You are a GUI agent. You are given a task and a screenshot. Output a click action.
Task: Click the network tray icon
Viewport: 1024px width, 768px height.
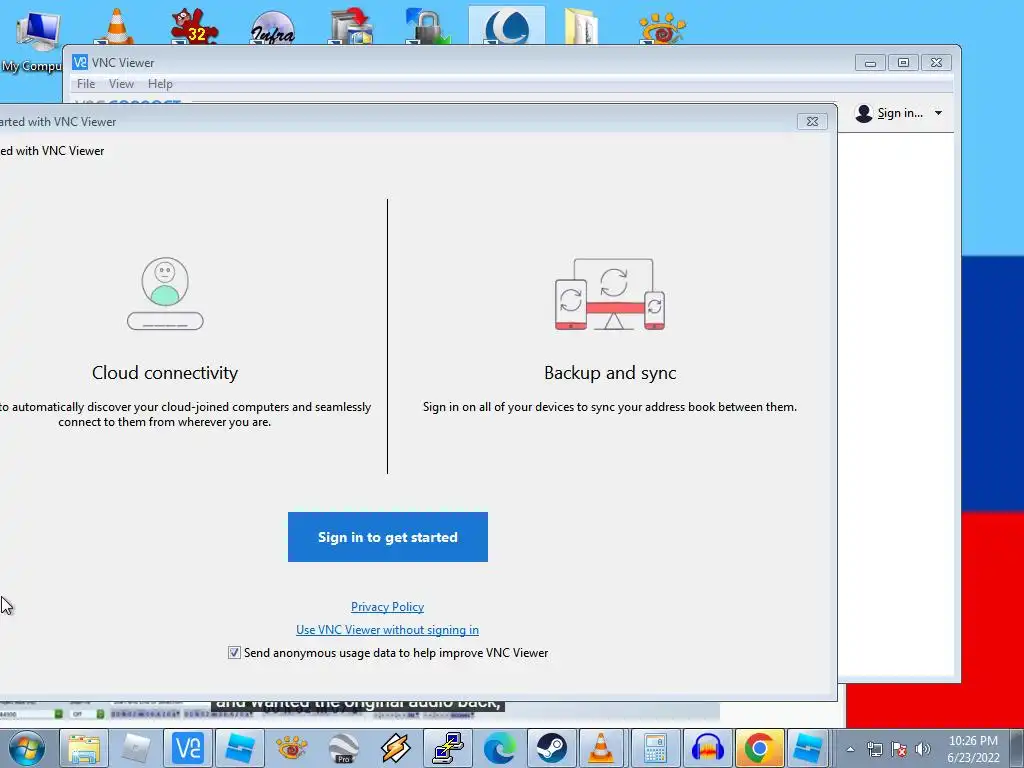[x=874, y=749]
